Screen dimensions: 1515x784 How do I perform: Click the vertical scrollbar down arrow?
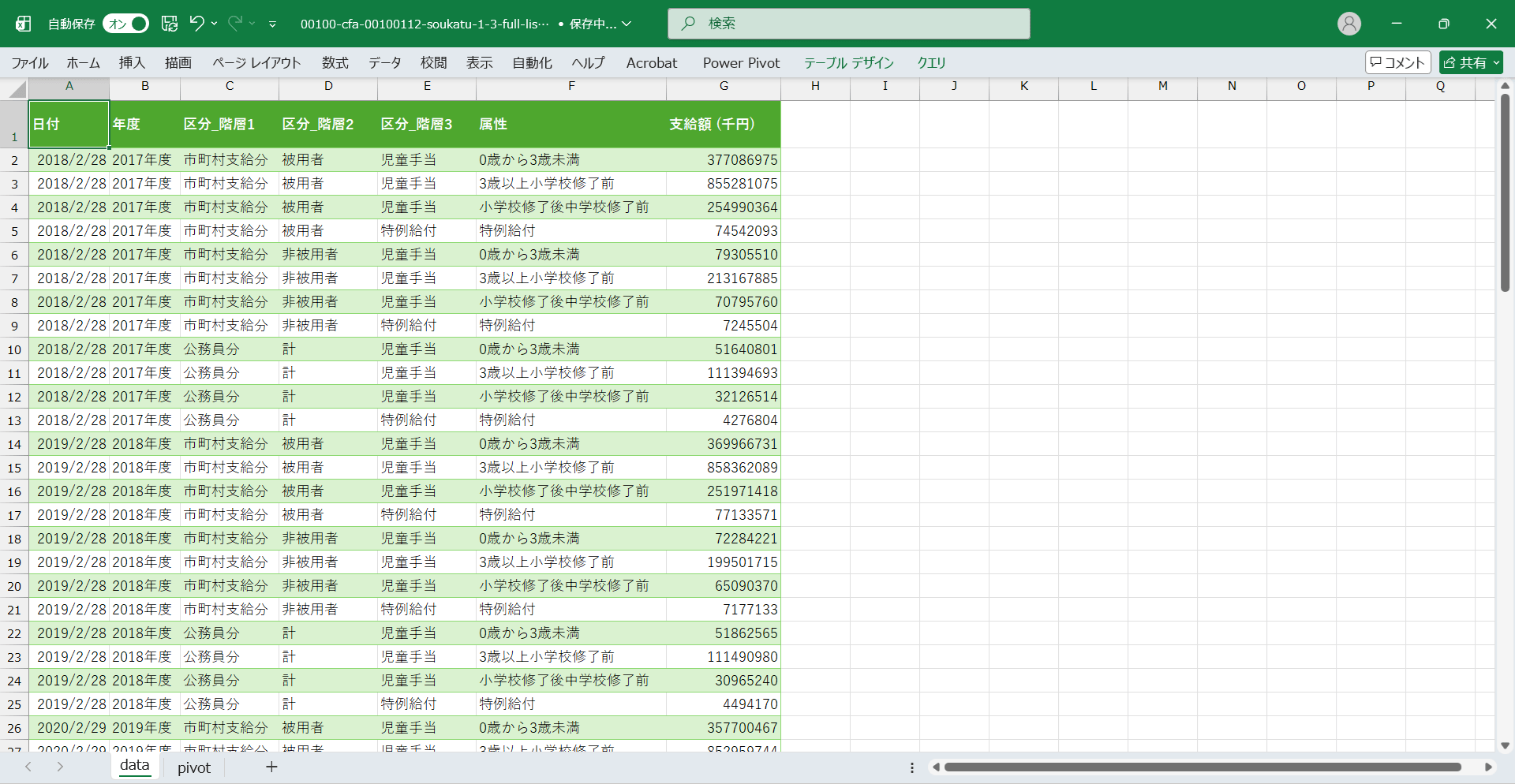1505,745
